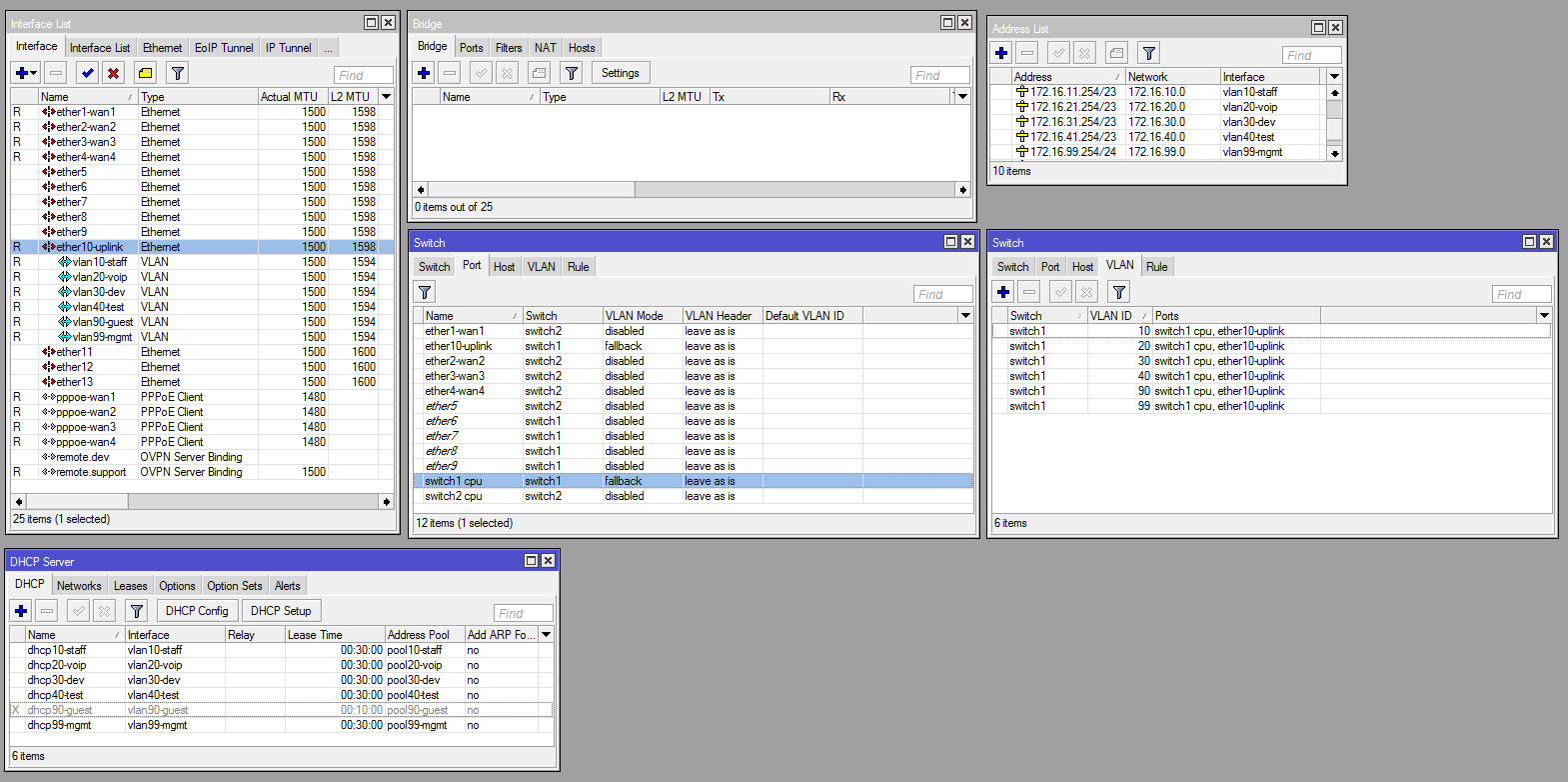Switch to the EoIP Tunnel tab
Image resolution: width=1568 pixels, height=782 pixels.
tap(224, 48)
